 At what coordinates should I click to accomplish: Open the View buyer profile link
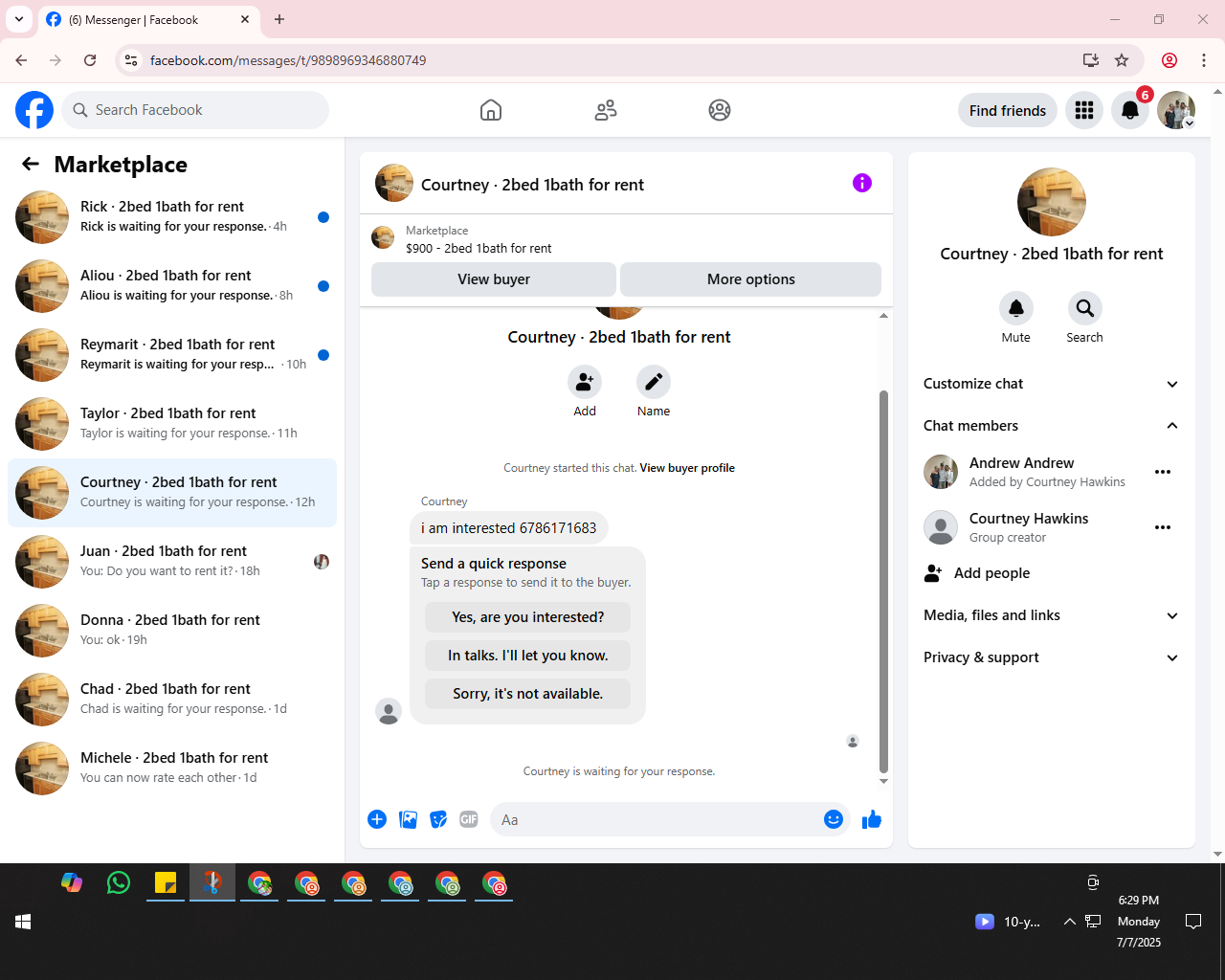[687, 468]
